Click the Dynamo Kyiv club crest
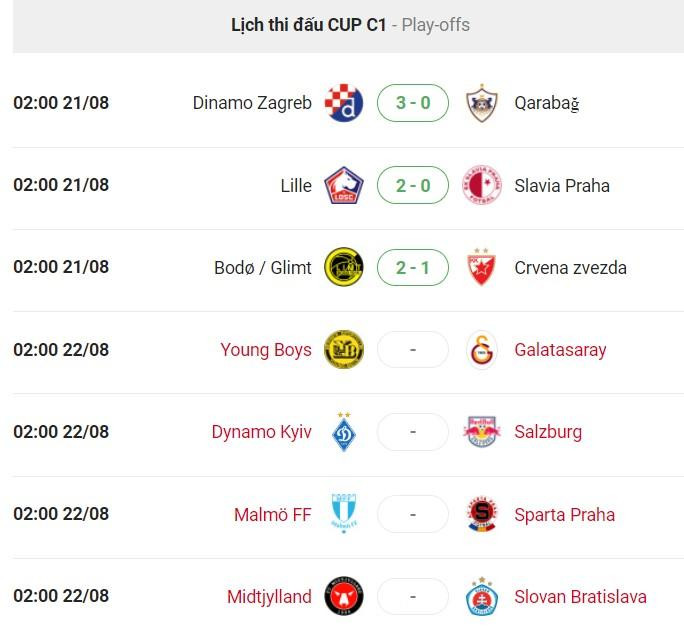 point(344,432)
